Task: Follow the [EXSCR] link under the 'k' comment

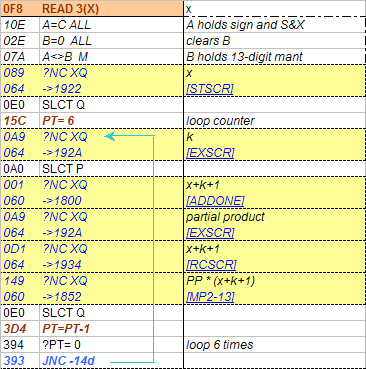Action: point(210,153)
